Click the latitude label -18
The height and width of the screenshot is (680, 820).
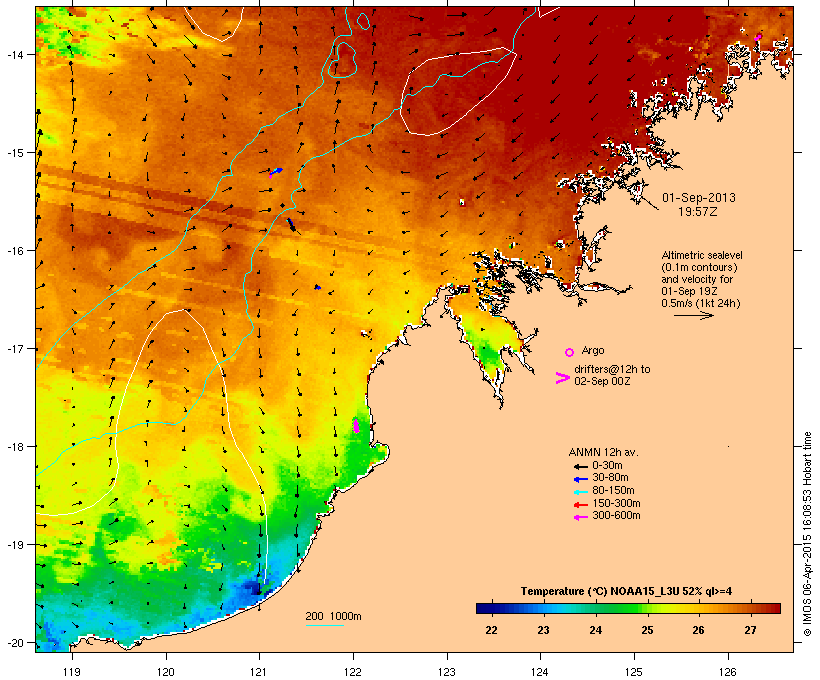[15, 447]
